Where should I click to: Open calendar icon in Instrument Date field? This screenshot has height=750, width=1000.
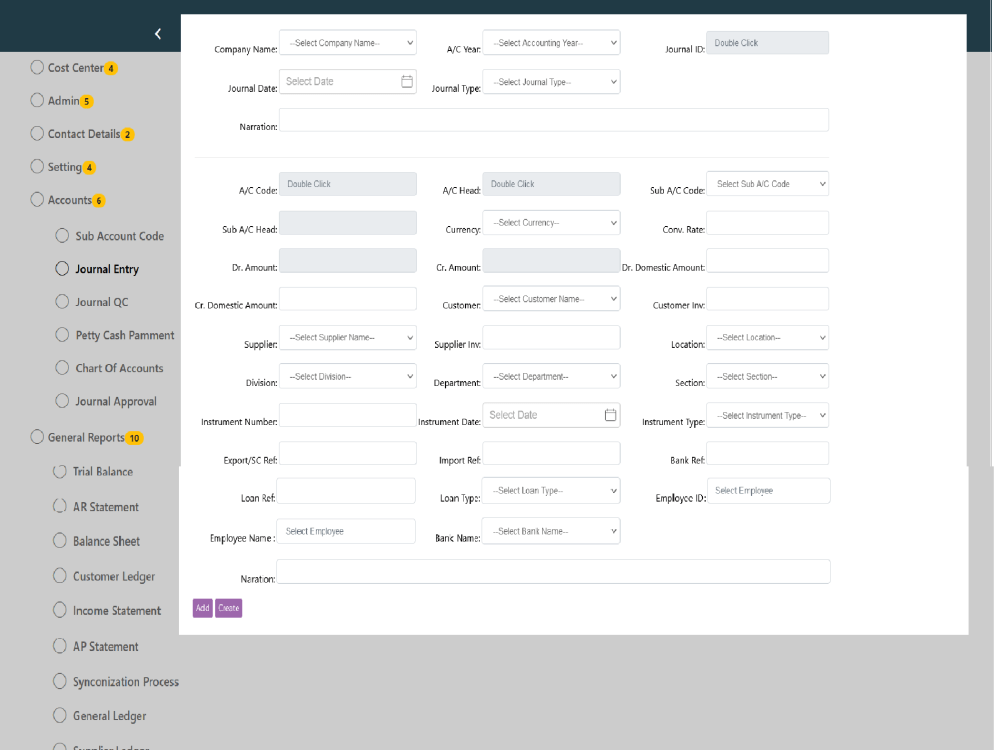point(610,415)
